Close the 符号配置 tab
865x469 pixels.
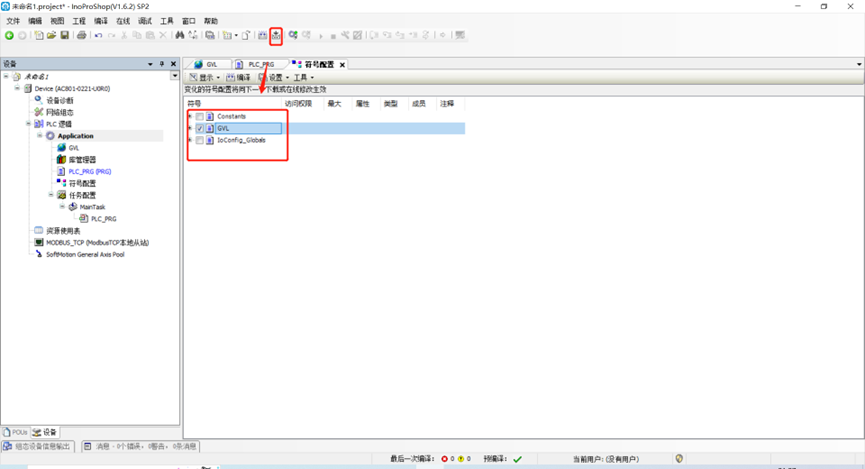point(343,65)
